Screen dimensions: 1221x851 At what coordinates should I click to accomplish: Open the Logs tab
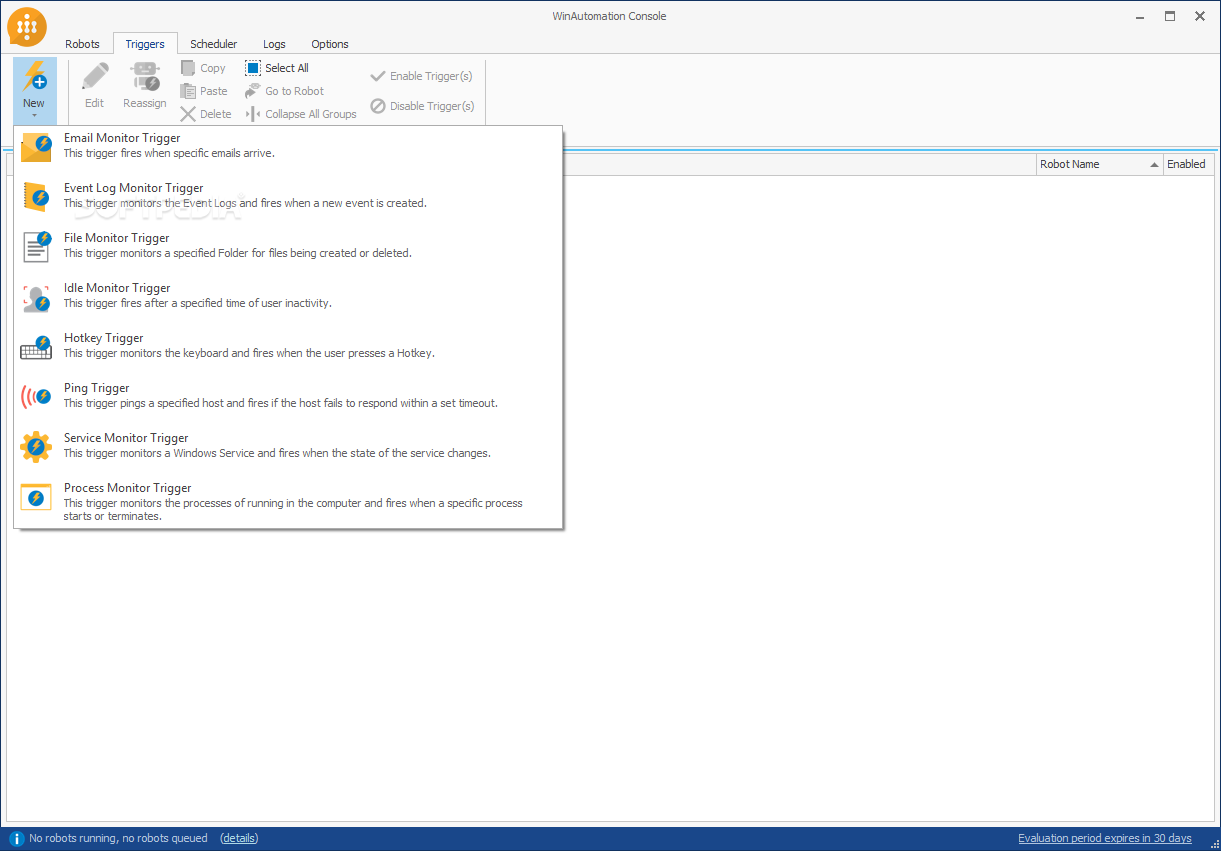pyautogui.click(x=274, y=44)
